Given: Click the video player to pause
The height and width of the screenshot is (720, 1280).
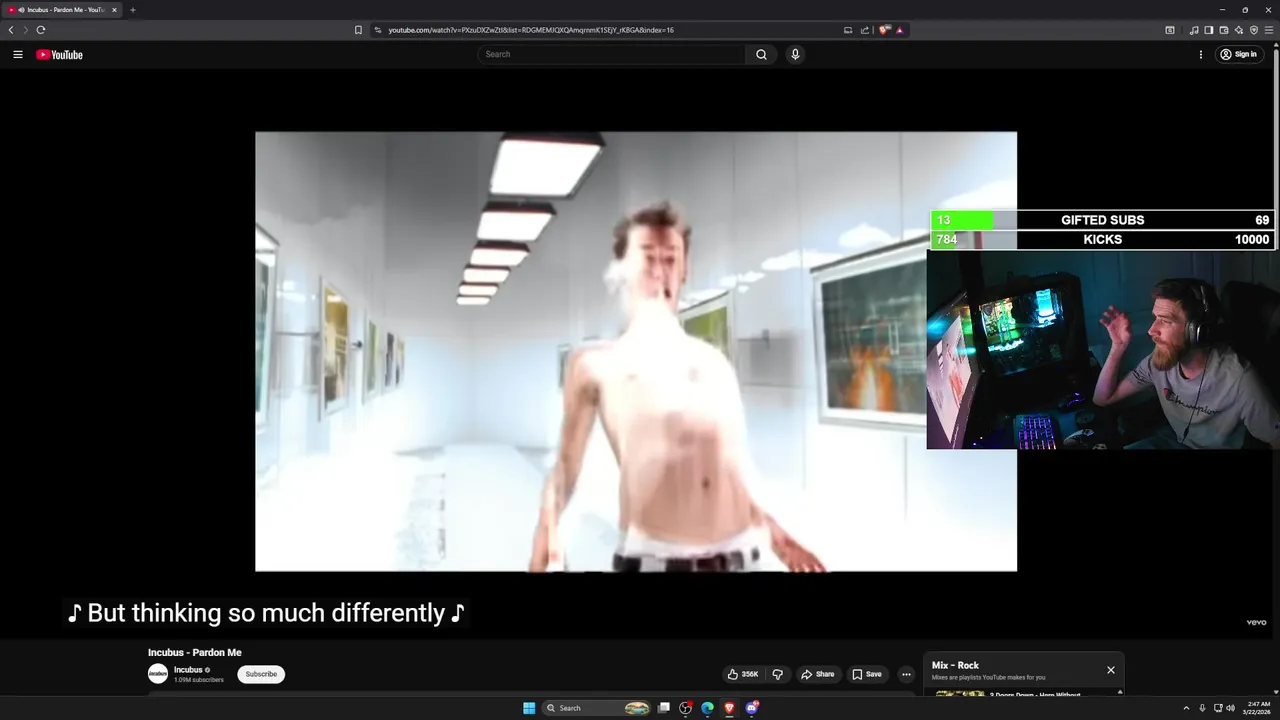Looking at the screenshot, I should [x=636, y=351].
